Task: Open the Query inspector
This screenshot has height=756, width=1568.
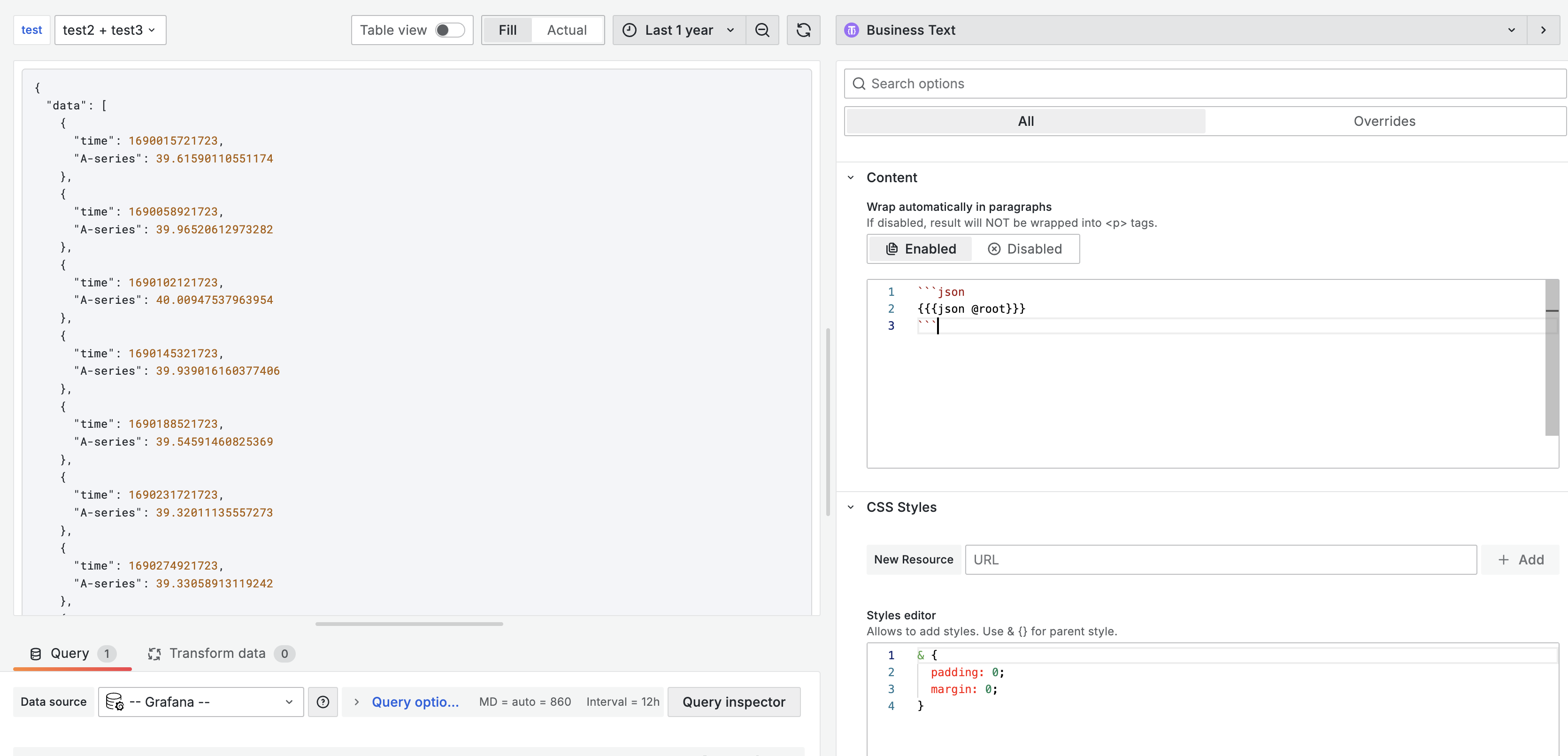Action: click(x=733, y=702)
